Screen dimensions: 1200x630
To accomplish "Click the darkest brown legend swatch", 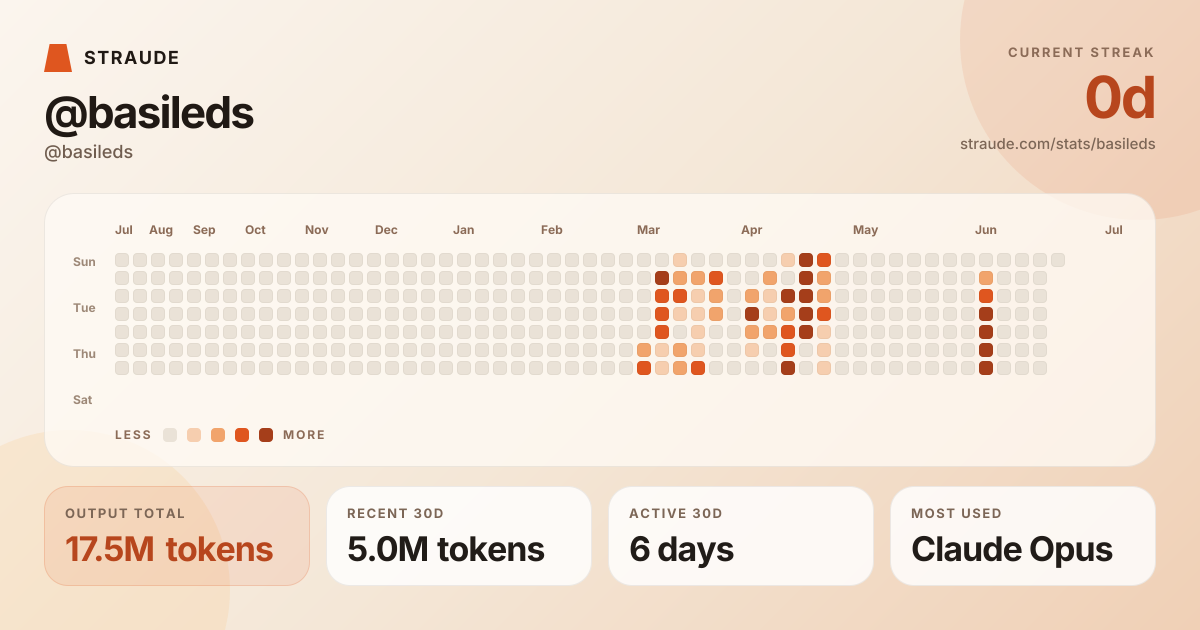I will pyautogui.click(x=266, y=435).
